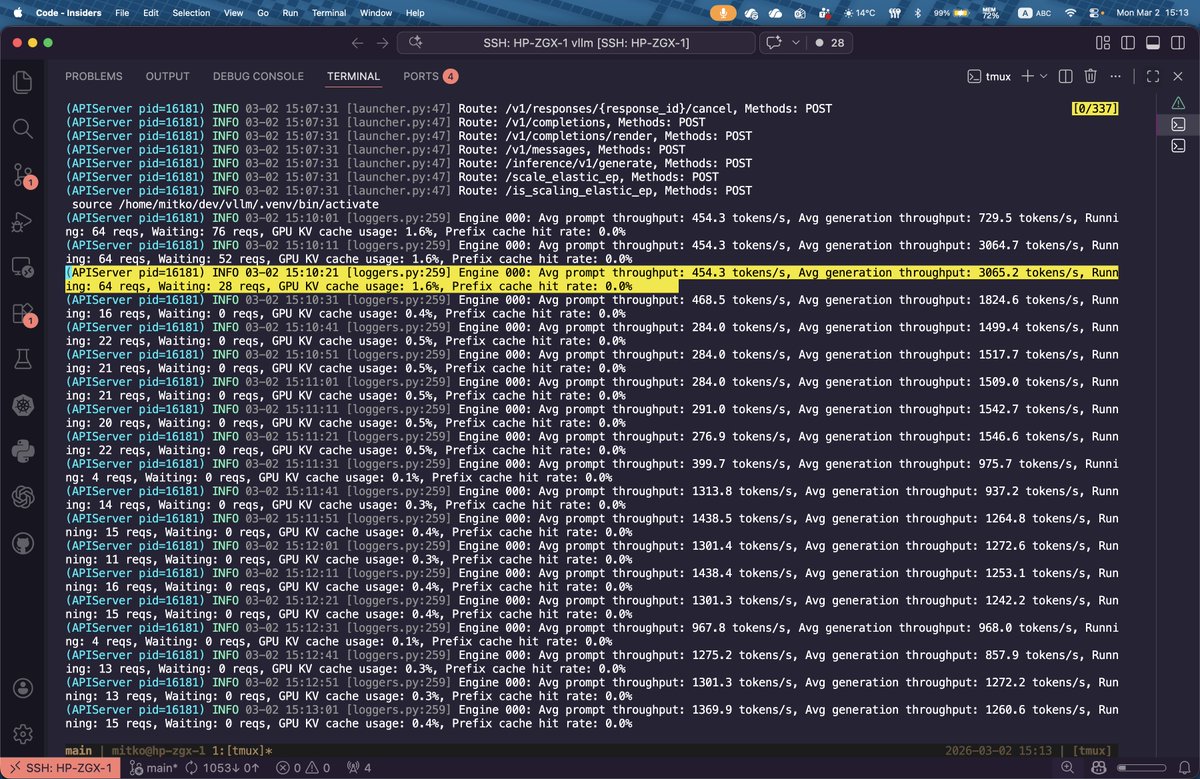Open the errors and warnings status item

[304, 768]
